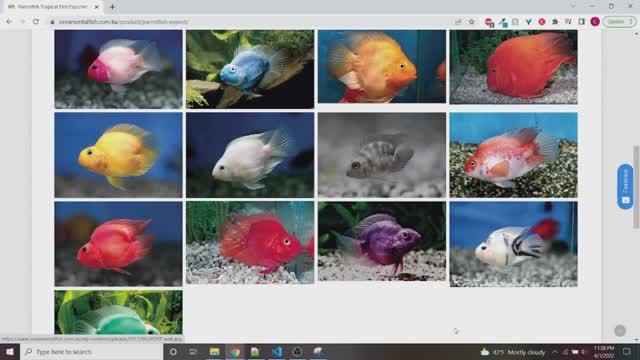This screenshot has height=360, width=640.
Task: Open the red and white patched parrotfish photo
Action: (513, 155)
